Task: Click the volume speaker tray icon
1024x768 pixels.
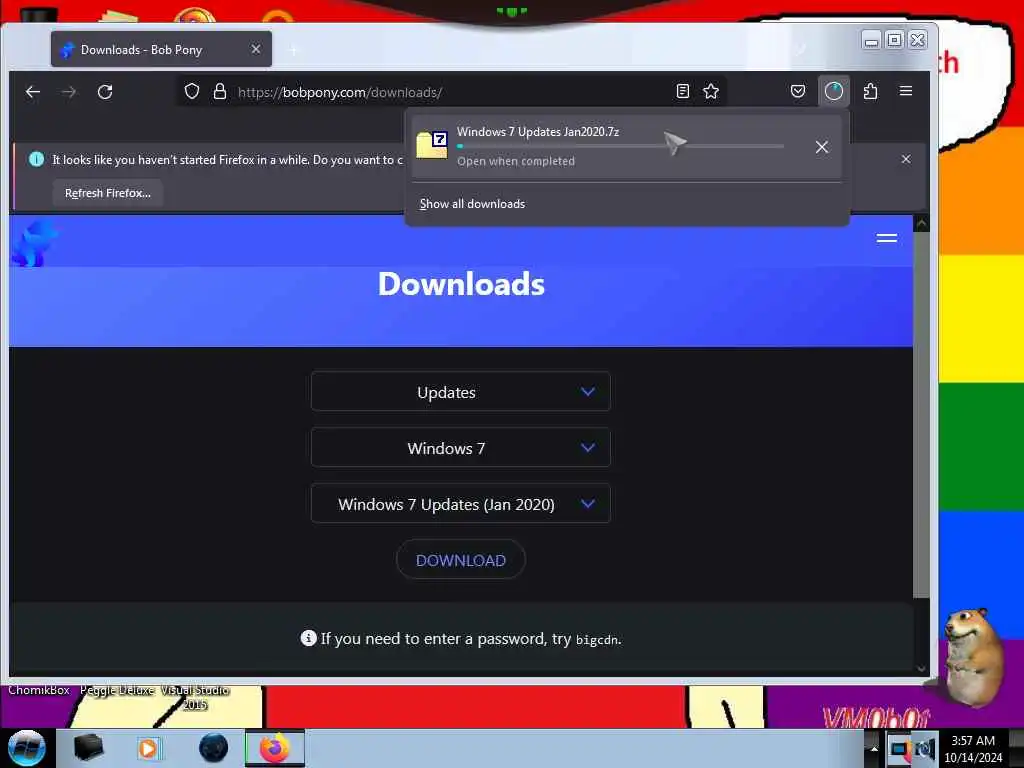Action: point(925,750)
